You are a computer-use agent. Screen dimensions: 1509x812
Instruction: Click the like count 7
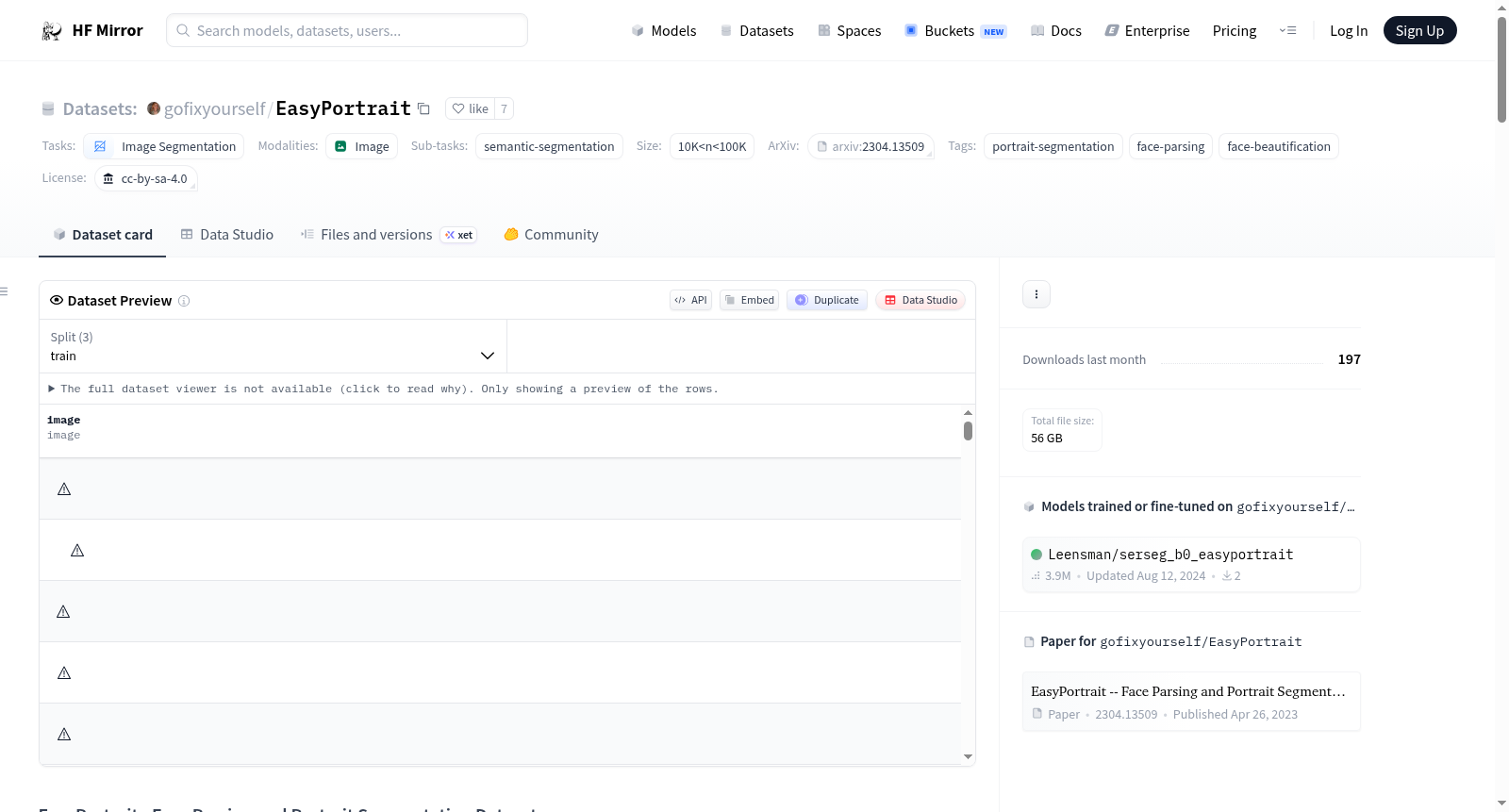tap(504, 108)
